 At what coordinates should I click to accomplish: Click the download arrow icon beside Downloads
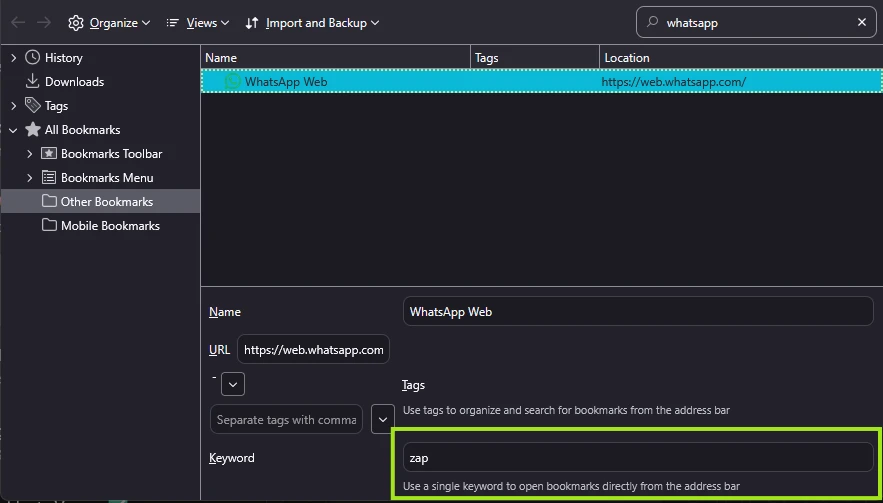tap(33, 81)
